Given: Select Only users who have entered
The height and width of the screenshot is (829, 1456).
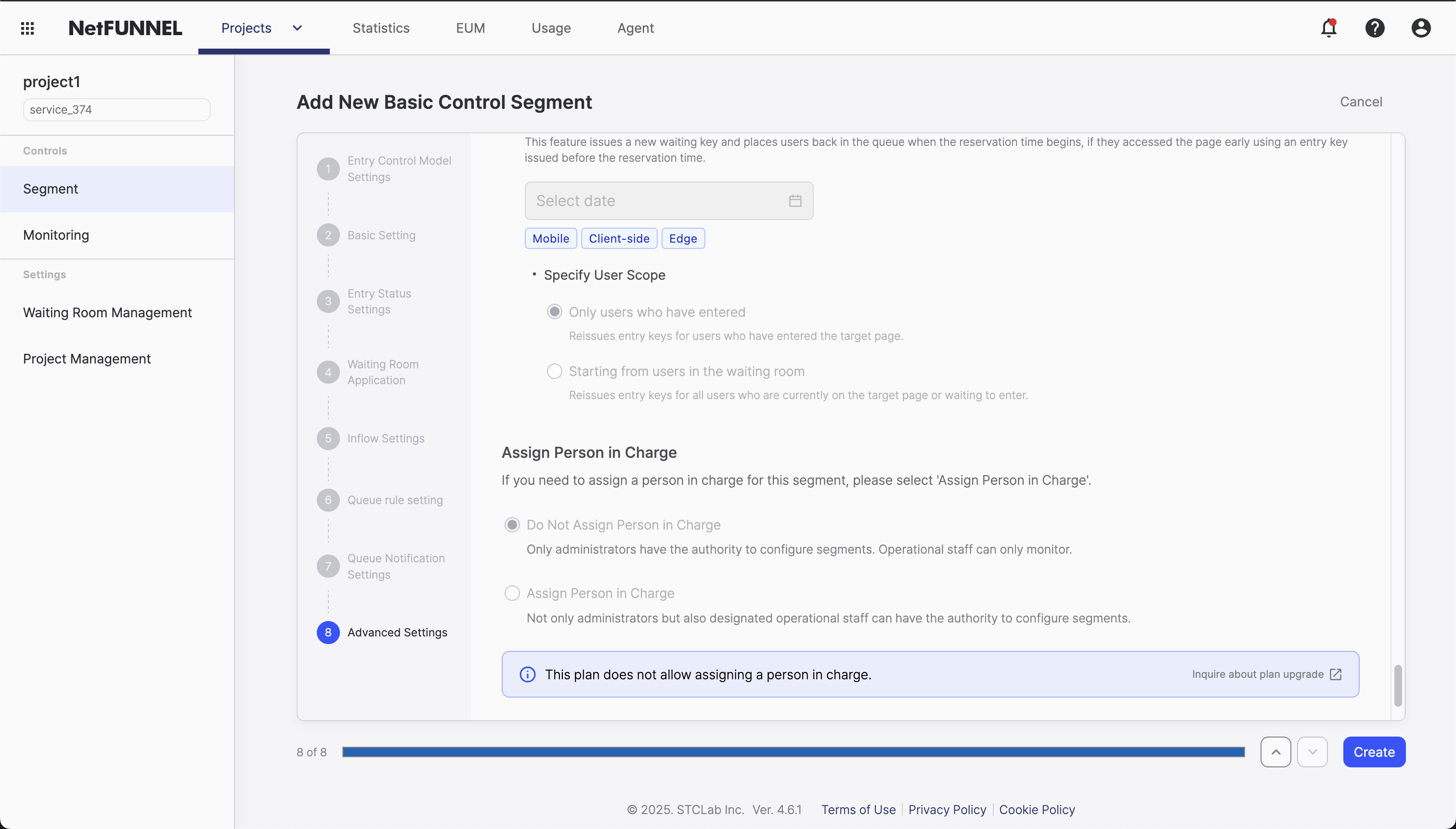Looking at the screenshot, I should pyautogui.click(x=554, y=311).
